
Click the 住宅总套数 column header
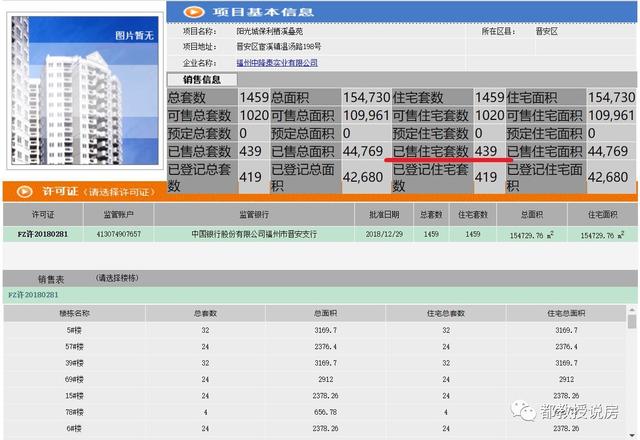point(446,313)
